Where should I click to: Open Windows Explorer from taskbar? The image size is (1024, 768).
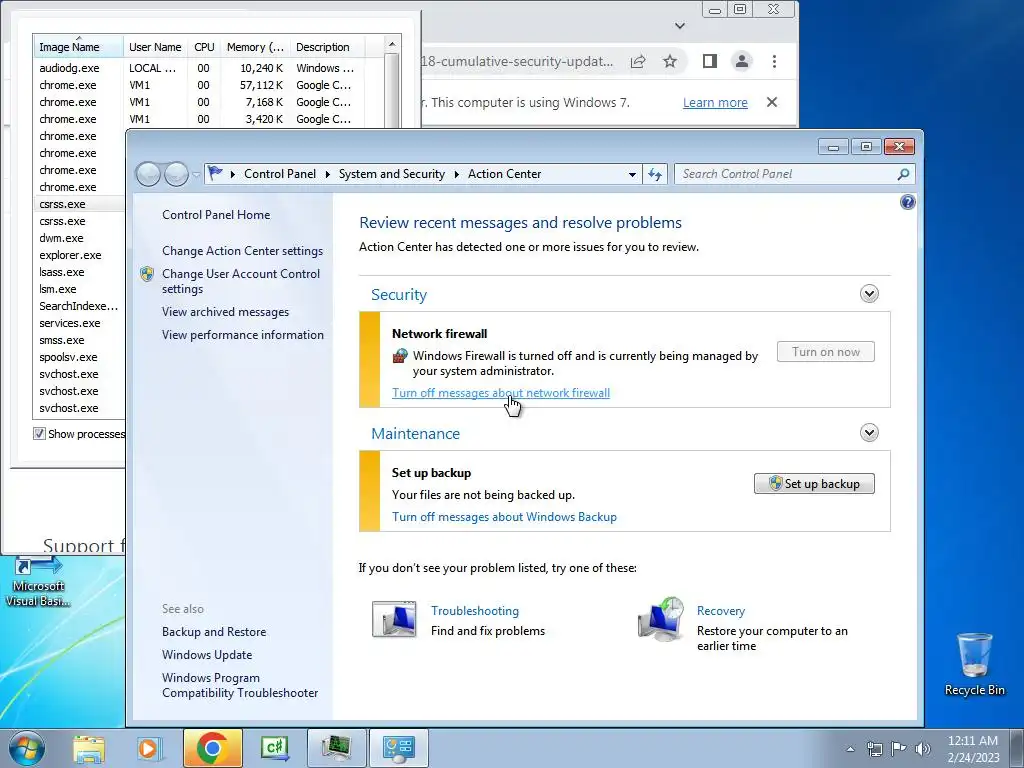[89, 748]
